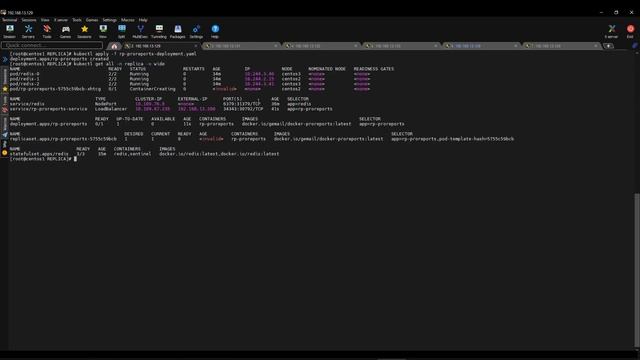The height and width of the screenshot is (360, 640).
Task: Open the Games menu
Action: tap(92, 20)
